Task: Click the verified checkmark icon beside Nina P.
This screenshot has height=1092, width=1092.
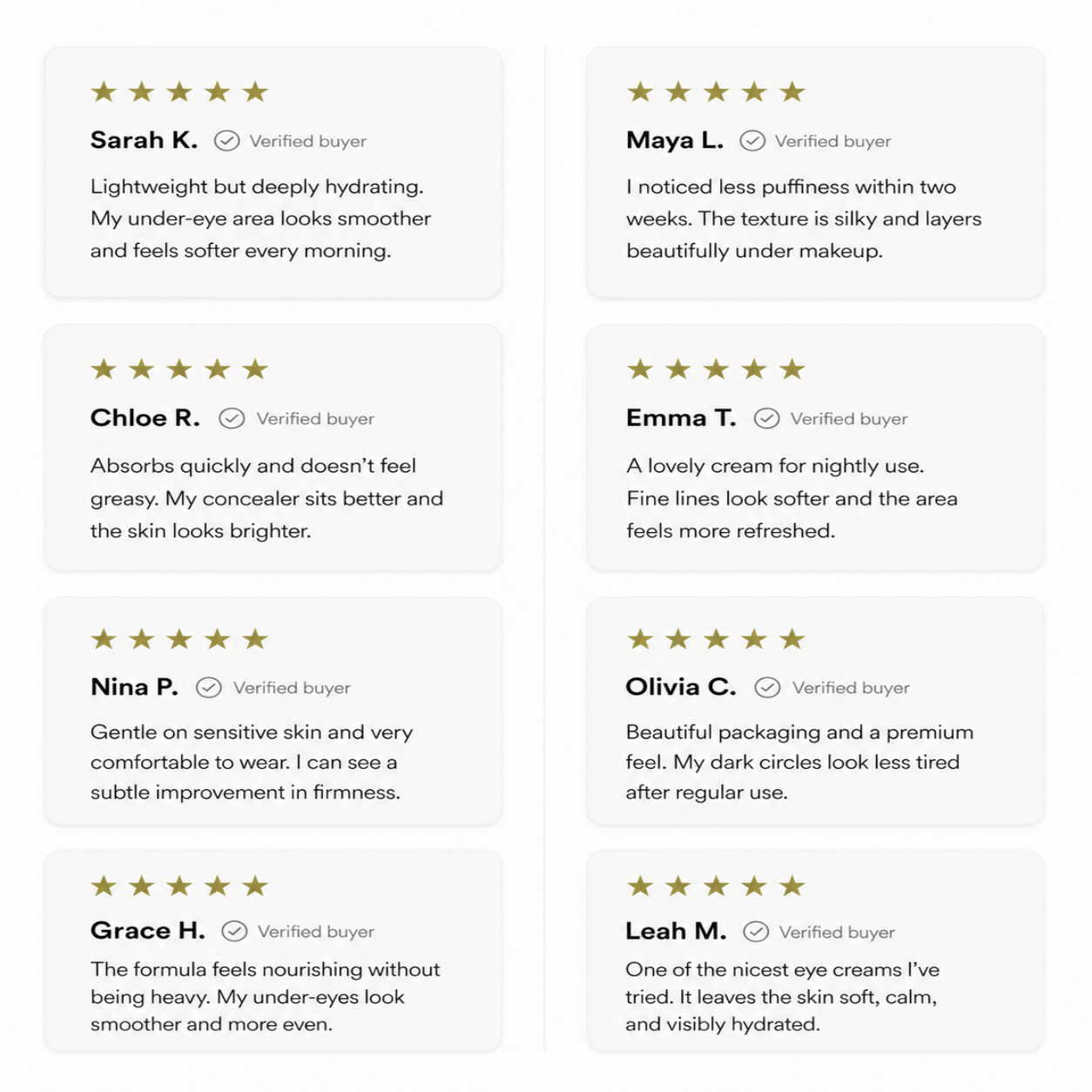Action: point(209,688)
